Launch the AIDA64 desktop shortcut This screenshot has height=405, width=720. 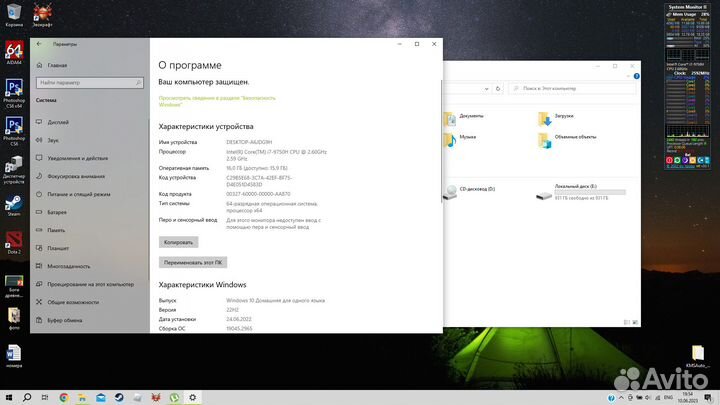click(x=14, y=52)
